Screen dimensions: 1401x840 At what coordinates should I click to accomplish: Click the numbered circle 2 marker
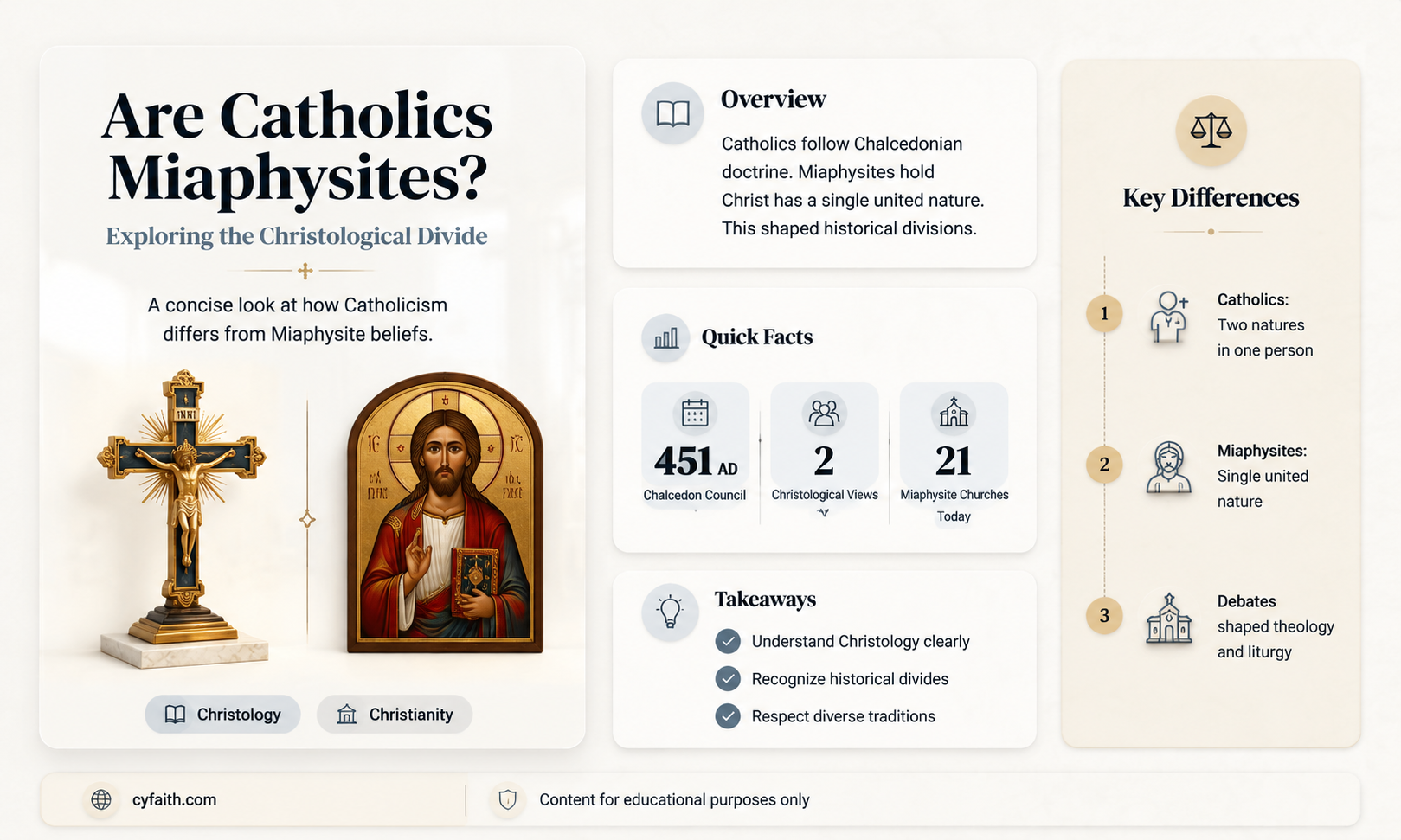1104,465
